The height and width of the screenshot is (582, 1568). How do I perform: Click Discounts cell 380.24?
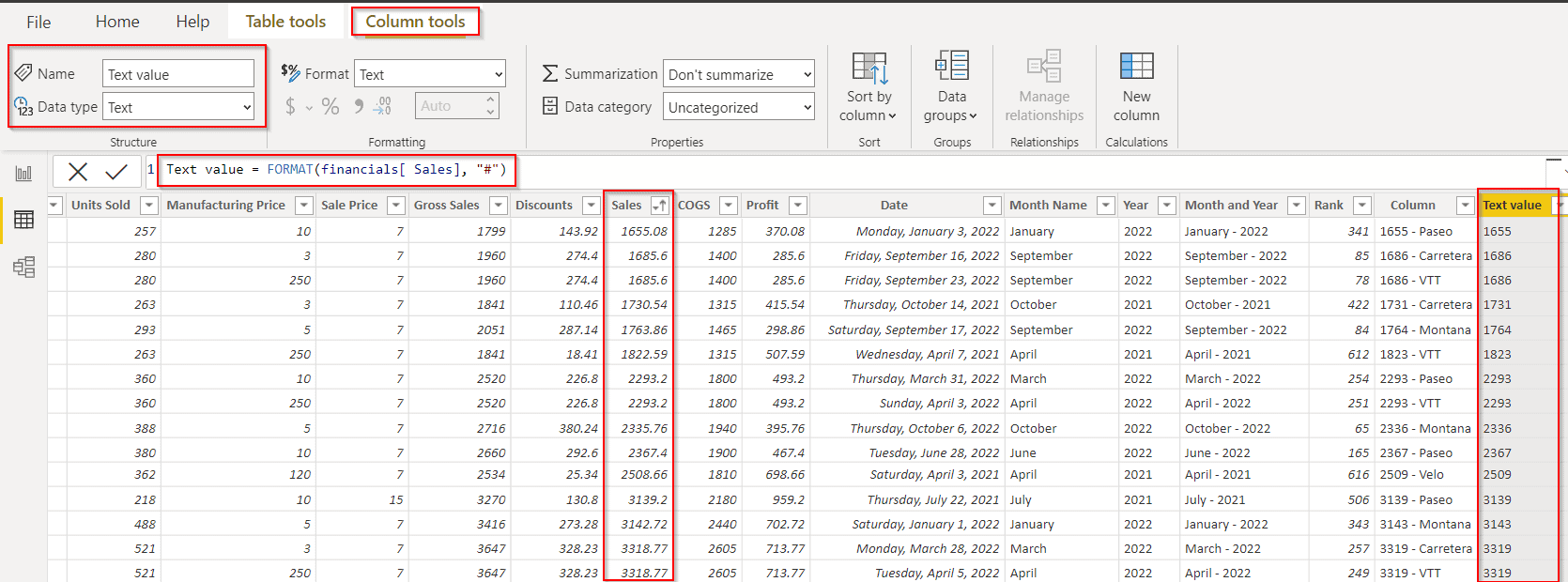click(x=578, y=428)
